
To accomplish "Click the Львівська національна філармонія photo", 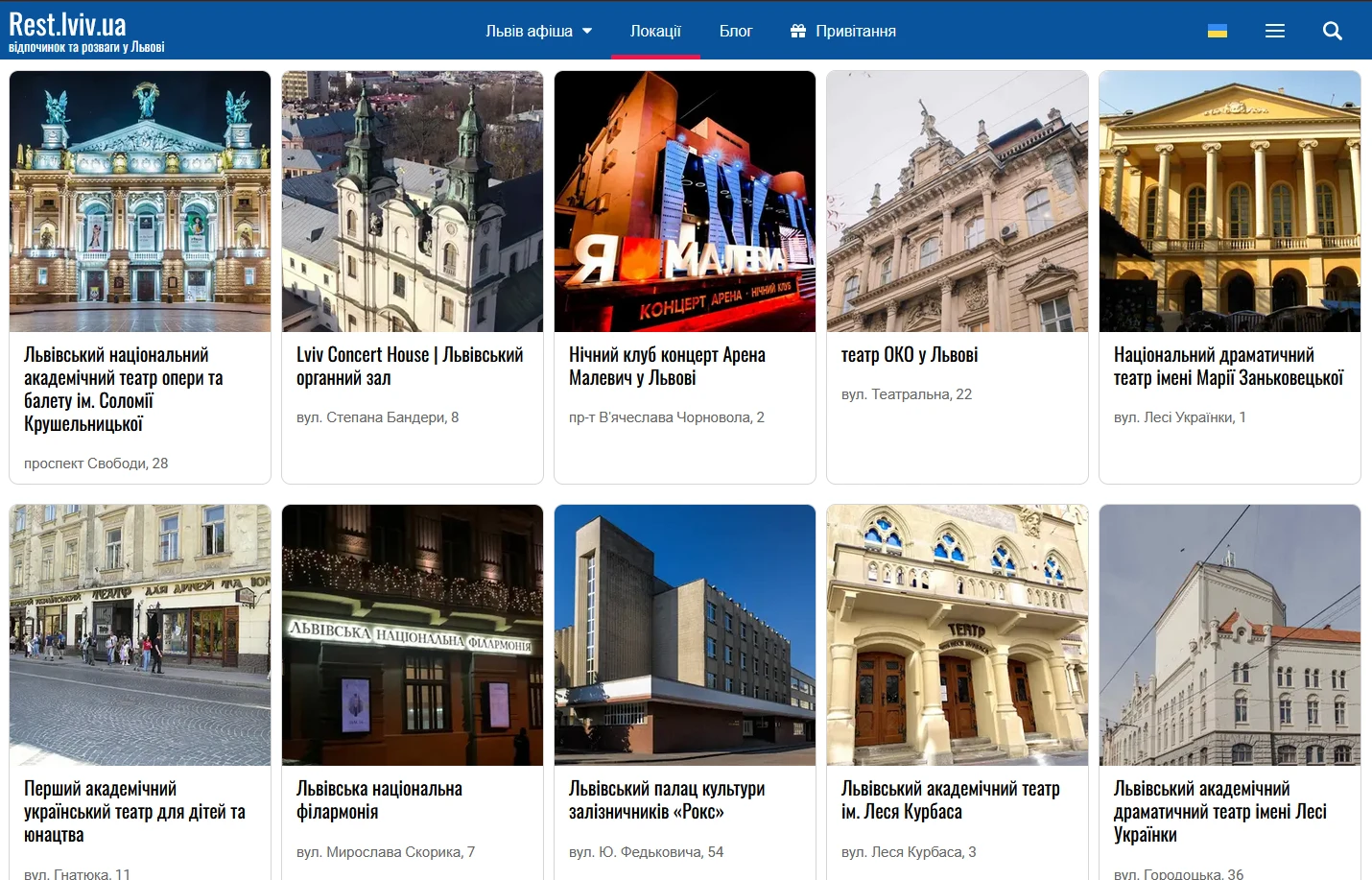I will [413, 634].
